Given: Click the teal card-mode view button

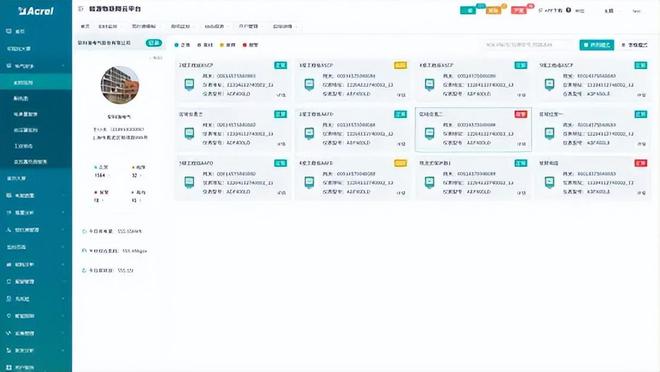Looking at the screenshot, I should (x=596, y=45).
